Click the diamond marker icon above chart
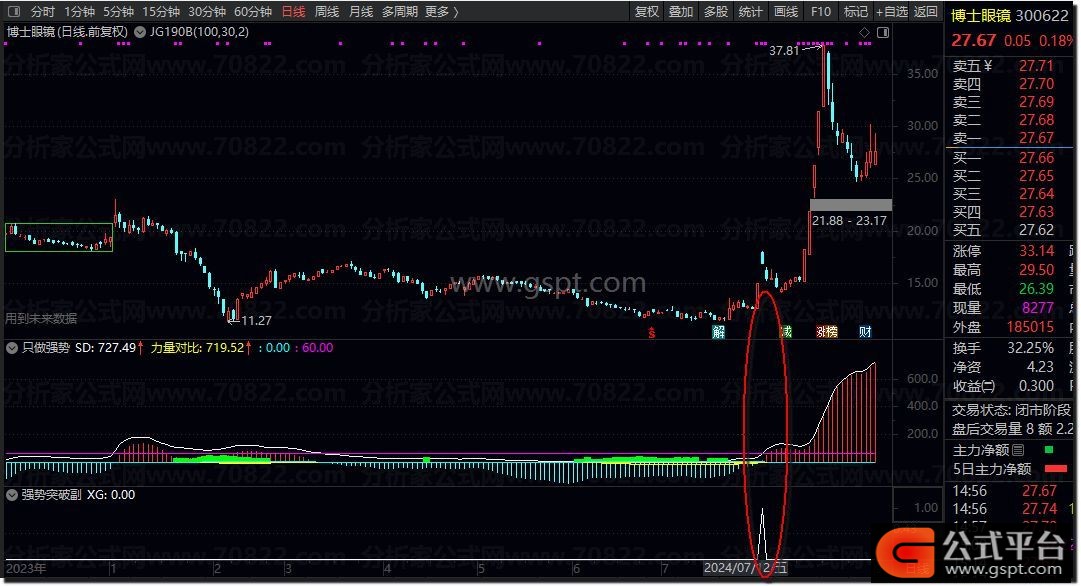The height and width of the screenshot is (586, 1081). [865, 32]
